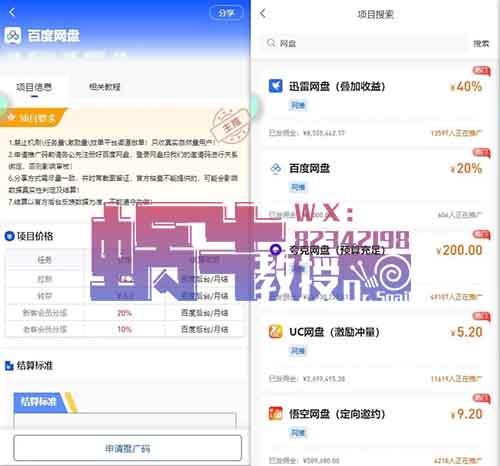Open UC网盘（激励冲量）project
500x466 pixels.
334,332
